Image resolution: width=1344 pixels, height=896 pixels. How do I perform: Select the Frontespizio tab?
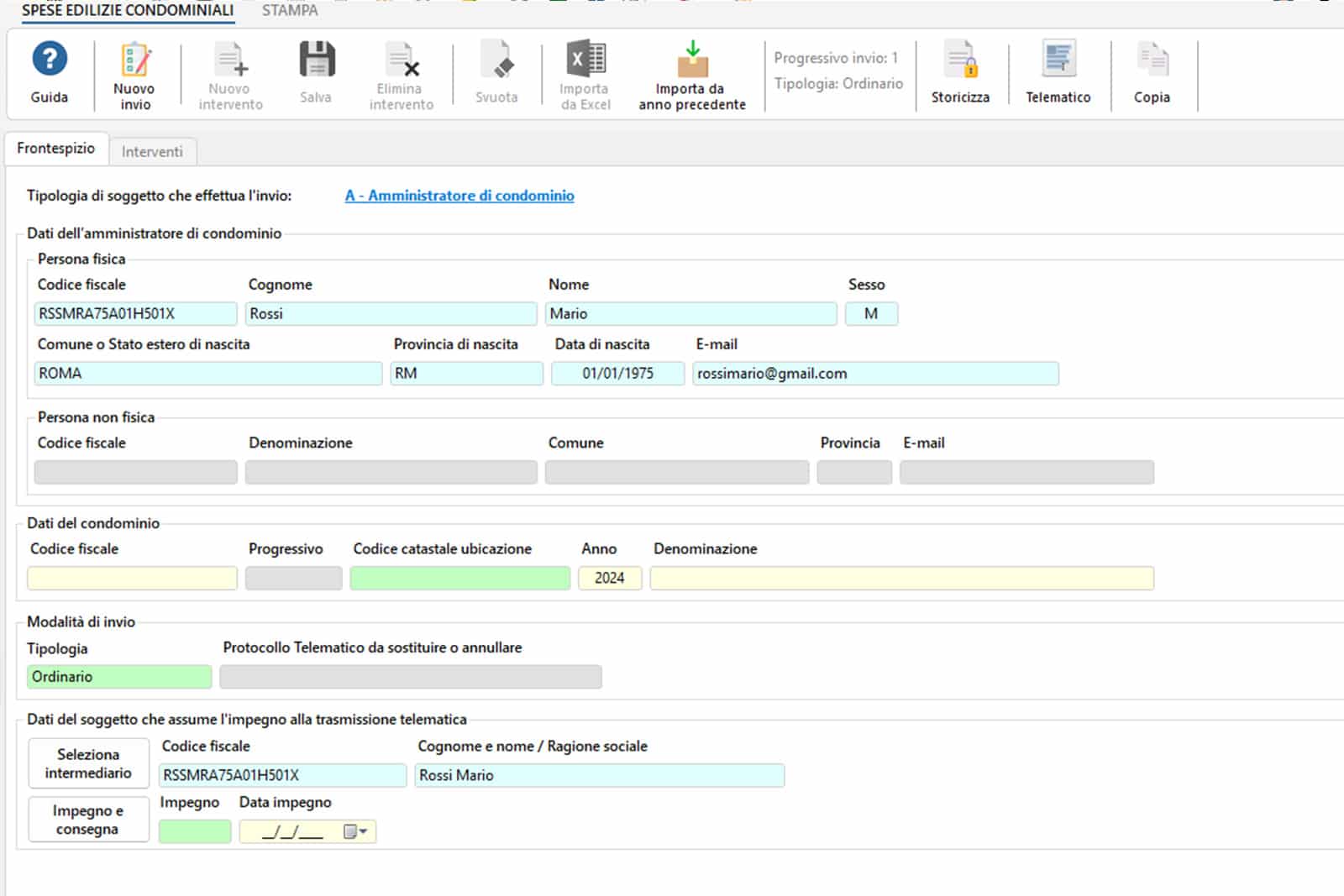[x=56, y=149]
